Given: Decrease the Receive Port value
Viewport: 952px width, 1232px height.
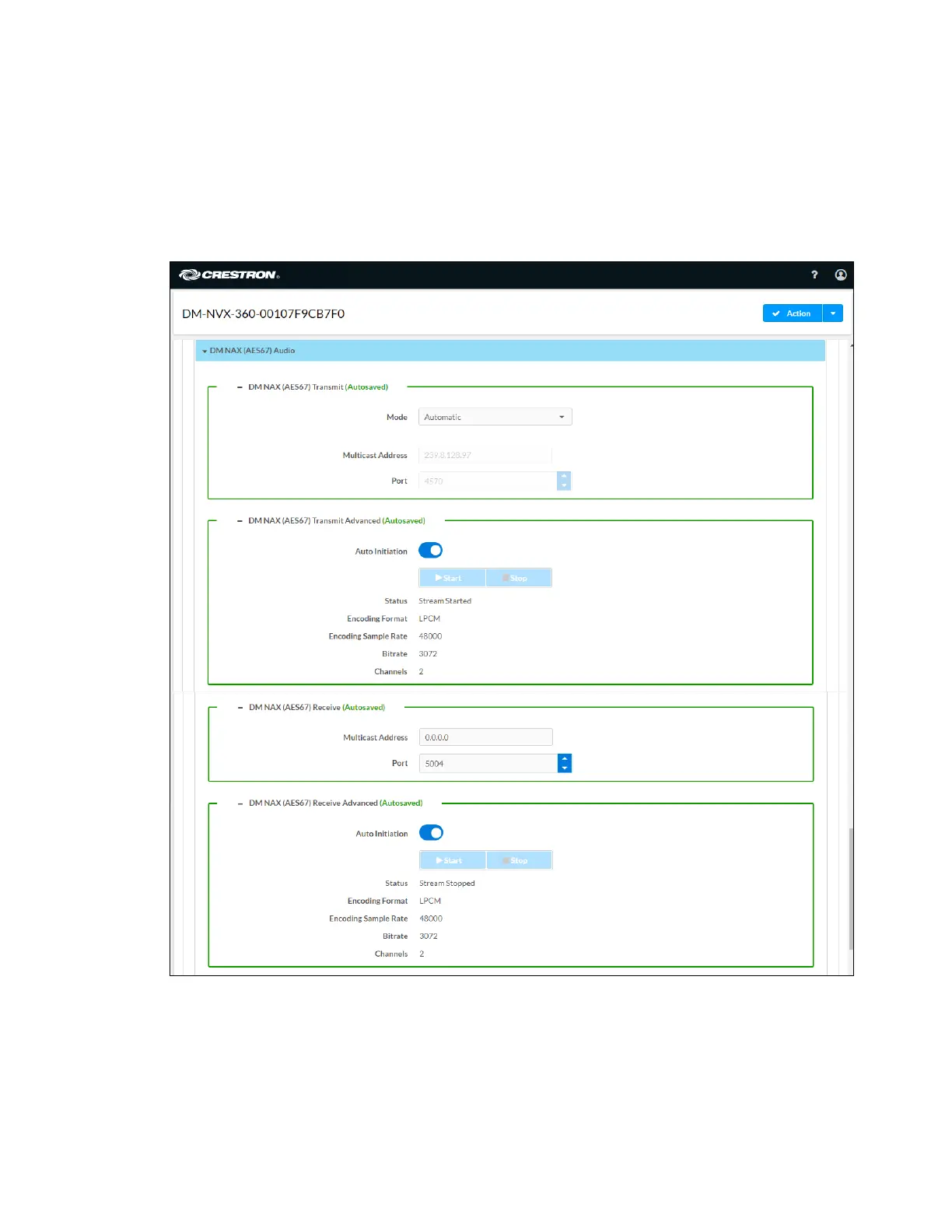Looking at the screenshot, I should pos(565,768).
